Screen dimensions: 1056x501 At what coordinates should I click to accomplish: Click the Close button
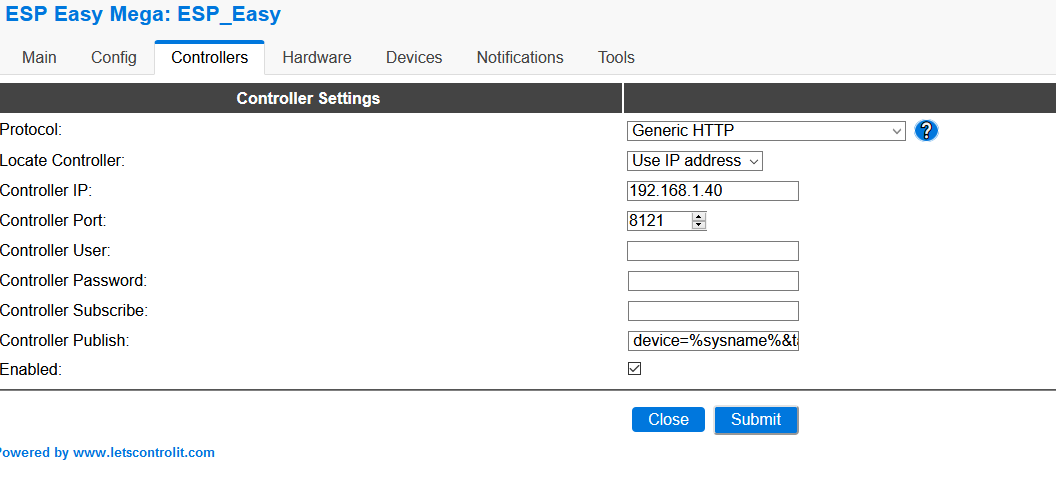click(x=668, y=420)
